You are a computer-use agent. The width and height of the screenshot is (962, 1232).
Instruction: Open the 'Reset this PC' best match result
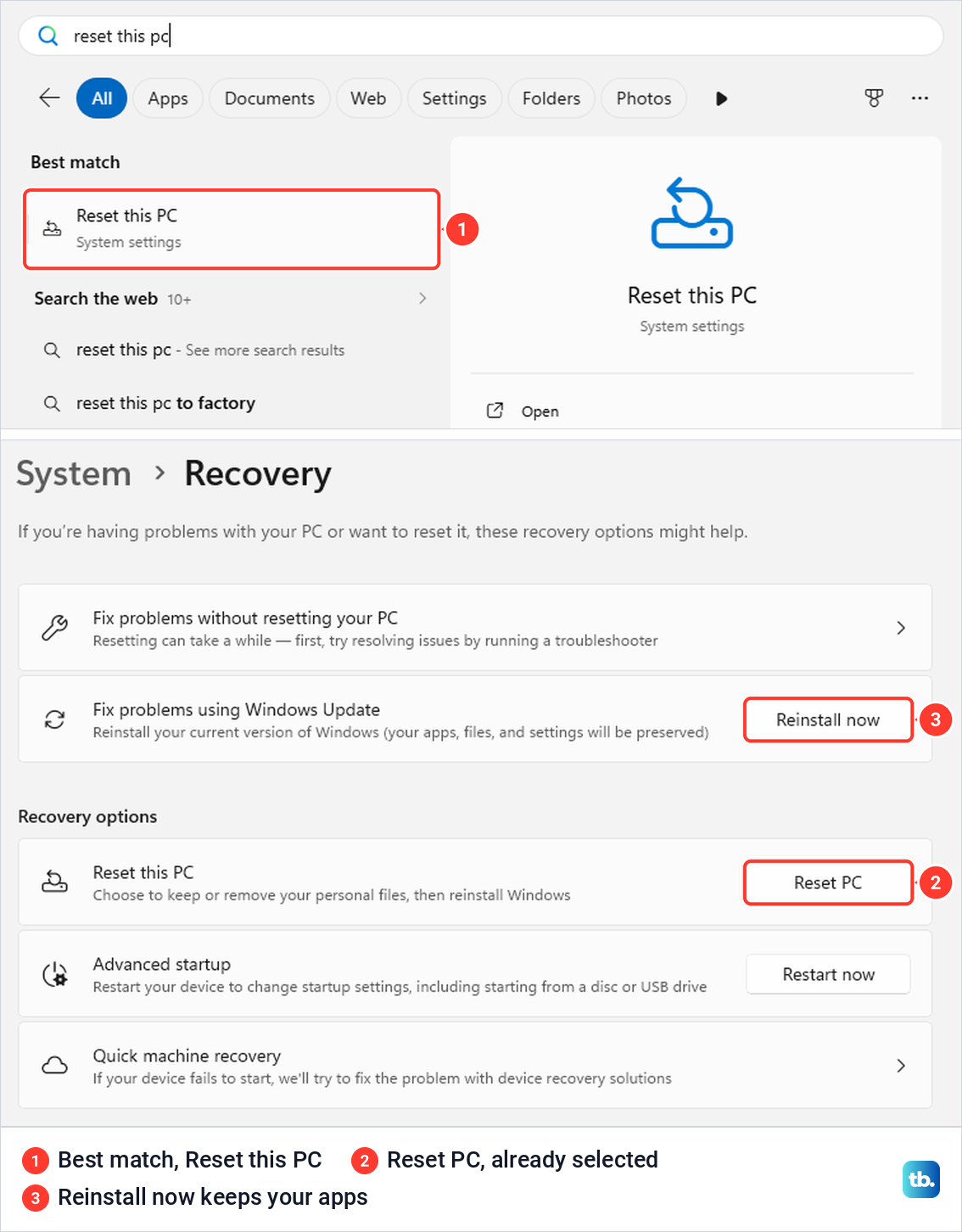232,229
